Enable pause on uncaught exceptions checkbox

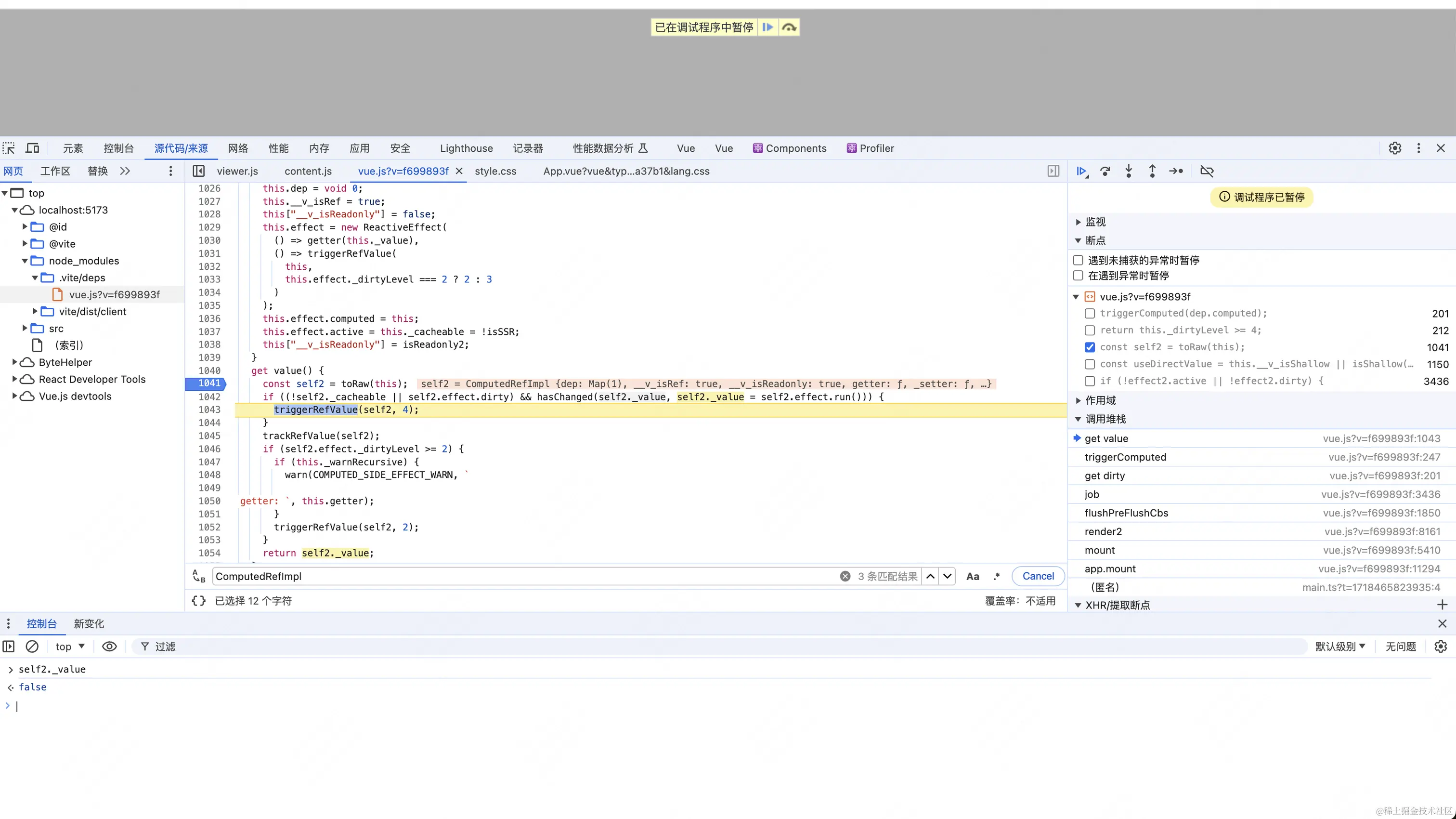pos(1078,260)
